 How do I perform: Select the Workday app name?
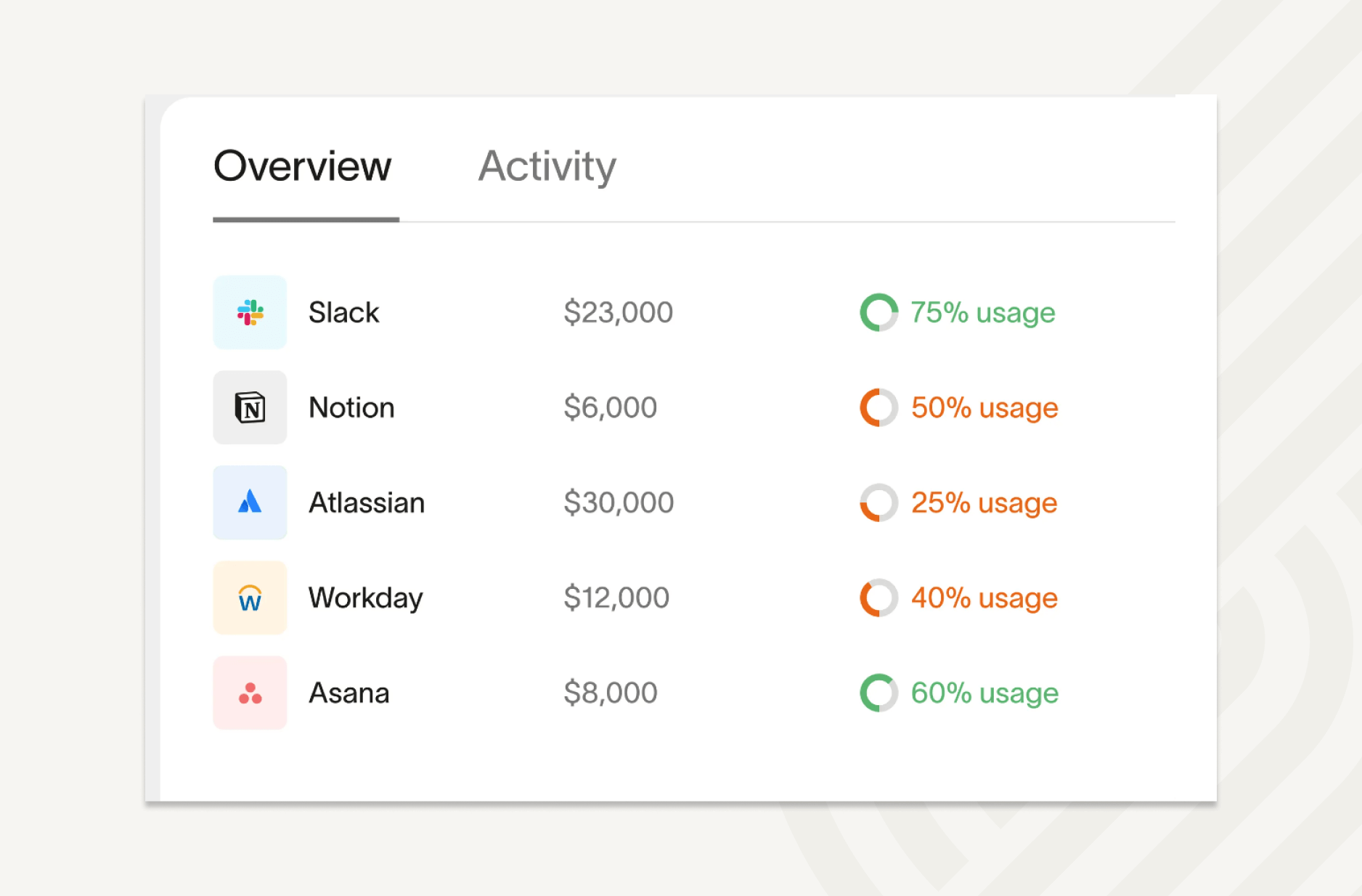pyautogui.click(x=365, y=599)
